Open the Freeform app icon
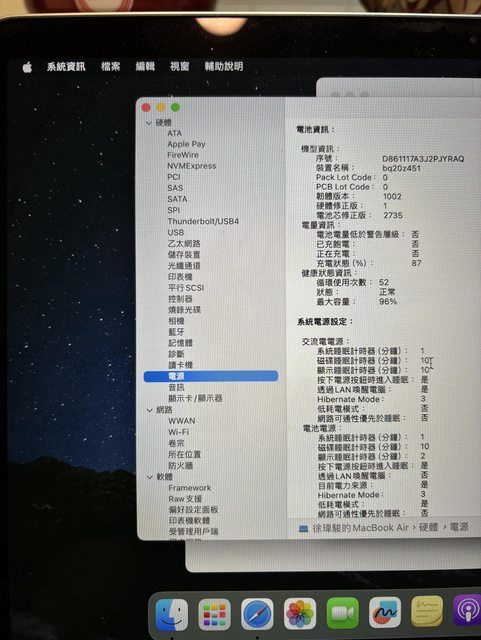 pyautogui.click(x=385, y=612)
